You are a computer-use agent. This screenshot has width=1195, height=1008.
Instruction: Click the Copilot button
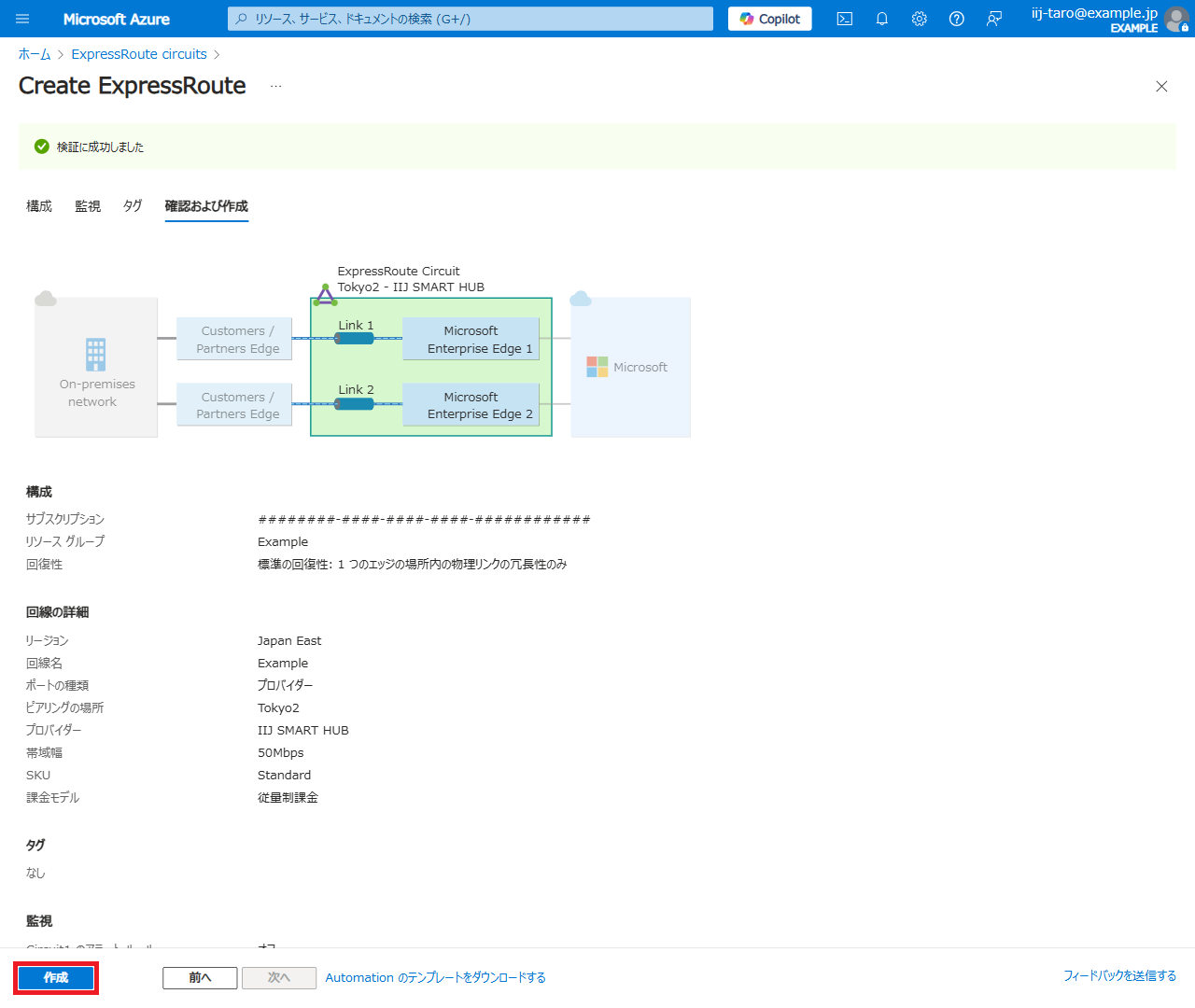coord(770,19)
